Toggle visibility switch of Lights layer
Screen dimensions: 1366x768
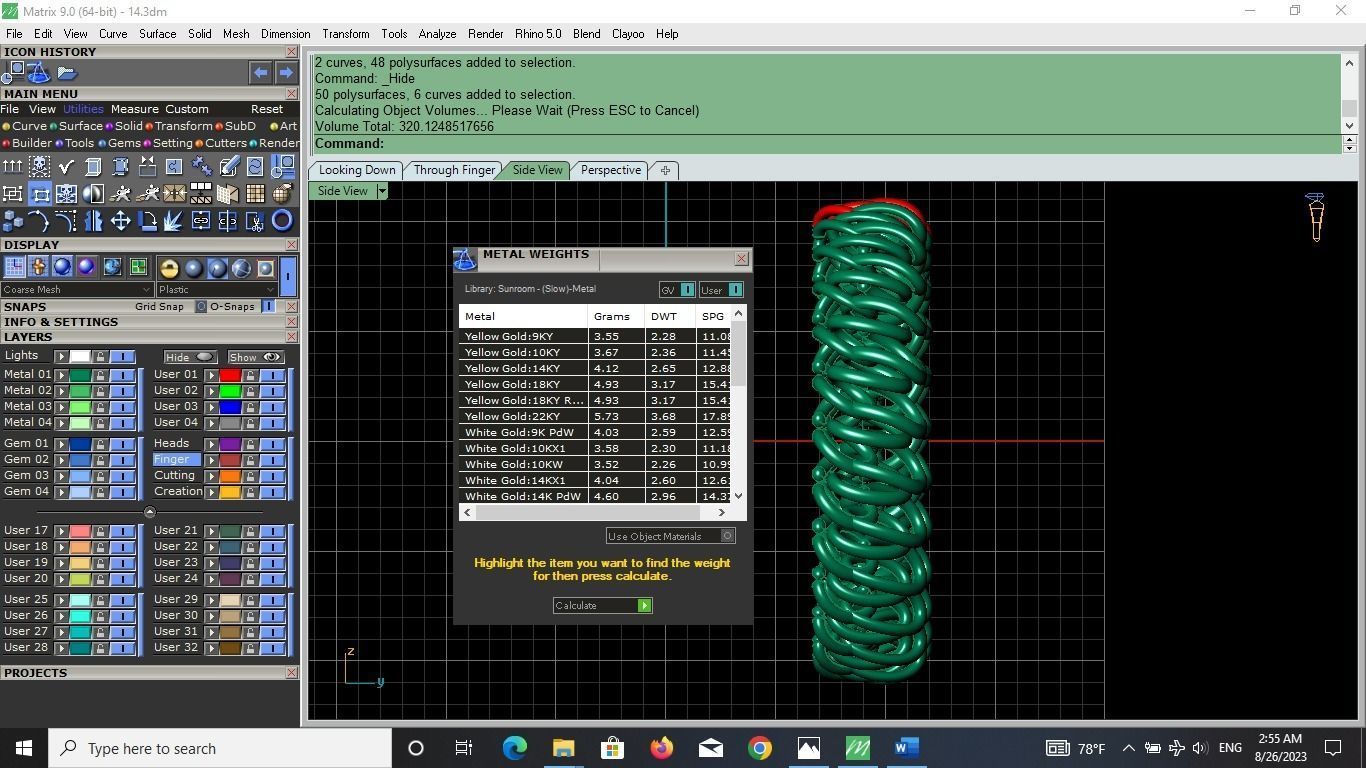pos(122,356)
